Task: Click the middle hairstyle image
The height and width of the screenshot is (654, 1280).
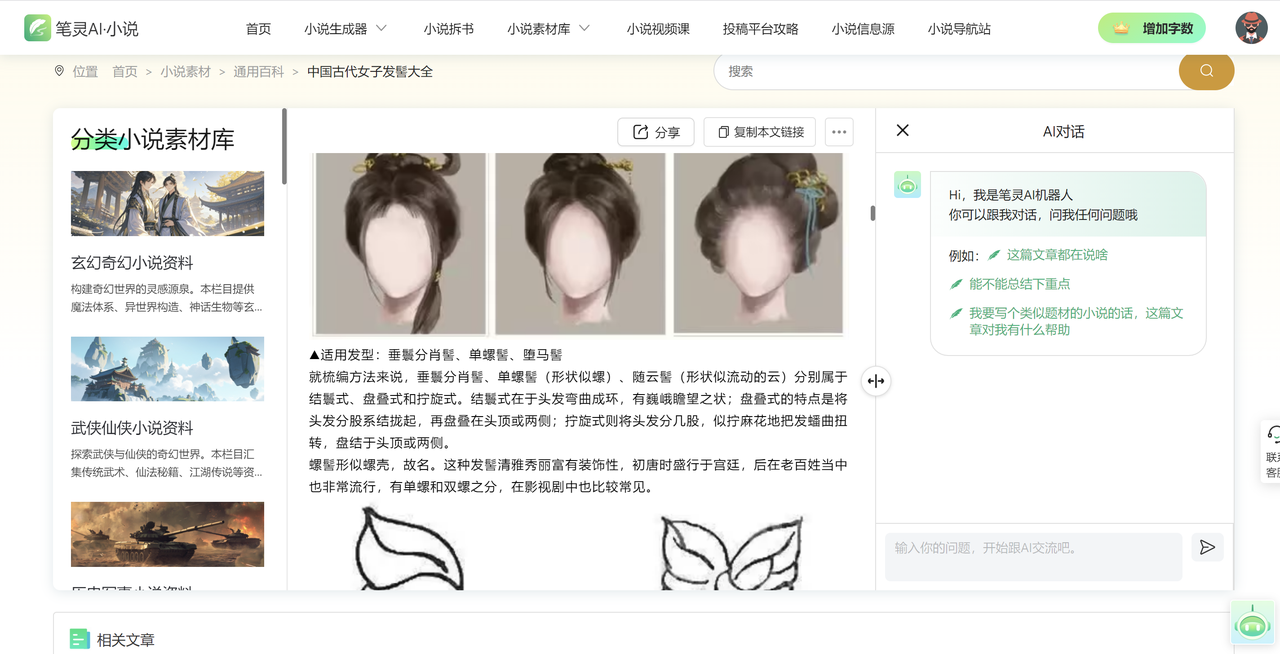Action: 580,243
